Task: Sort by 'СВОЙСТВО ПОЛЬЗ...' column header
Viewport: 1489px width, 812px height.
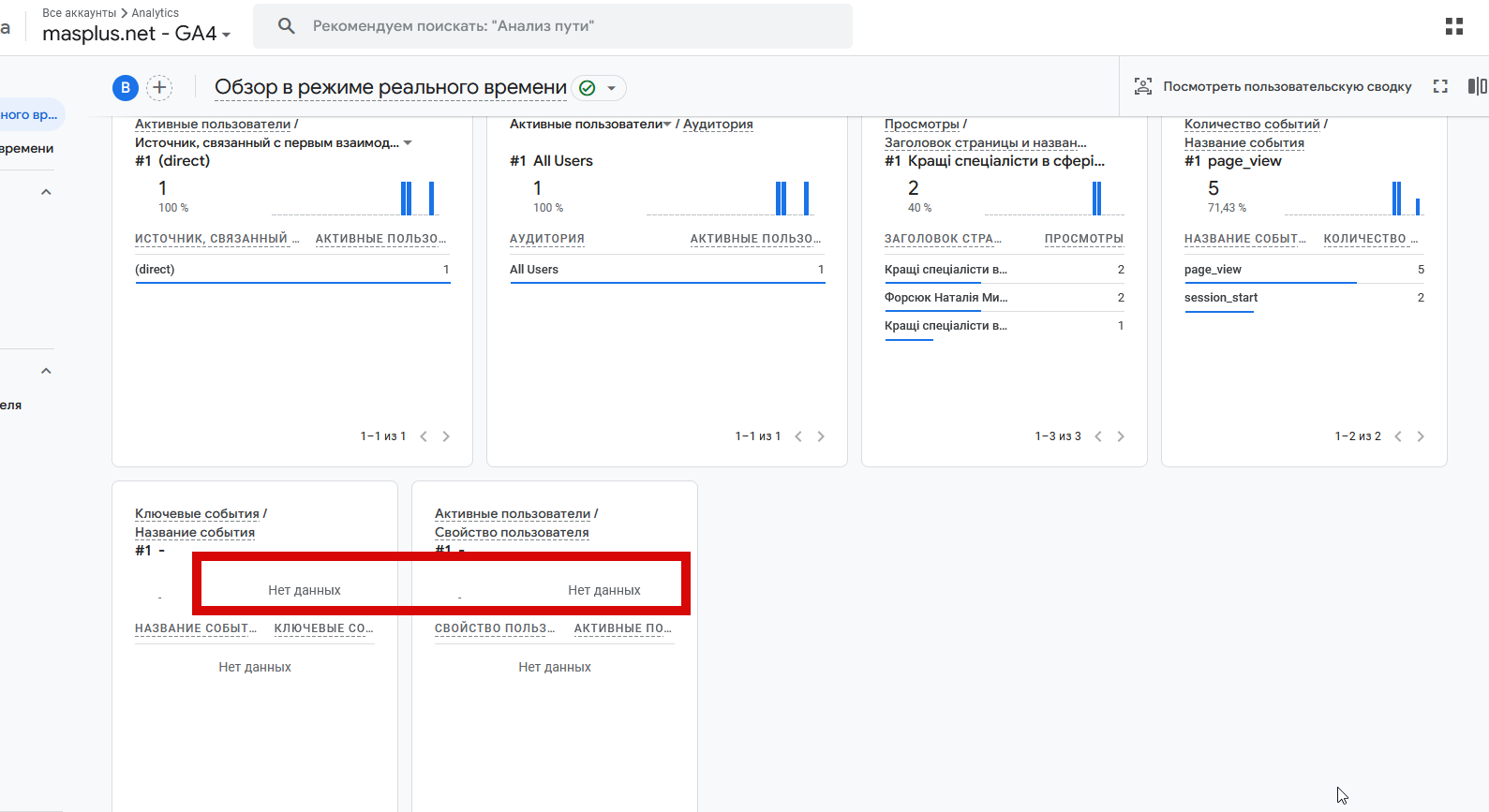Action: (x=495, y=628)
